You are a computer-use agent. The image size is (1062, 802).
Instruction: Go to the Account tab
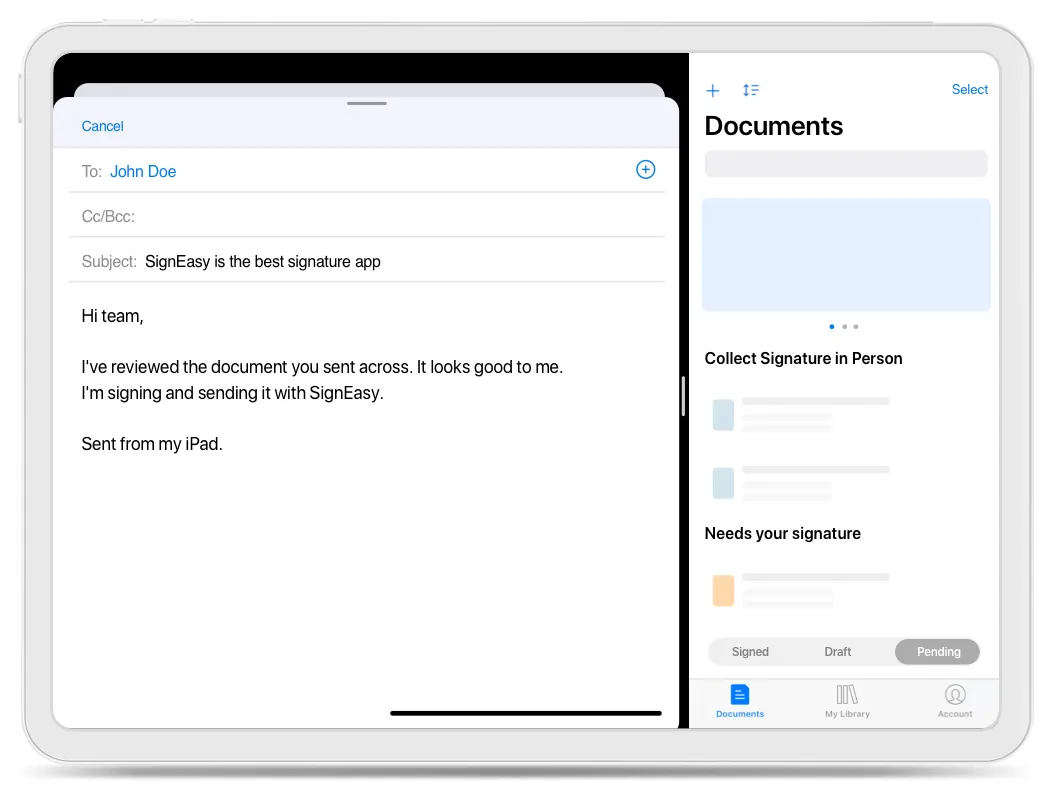pyautogui.click(x=955, y=701)
